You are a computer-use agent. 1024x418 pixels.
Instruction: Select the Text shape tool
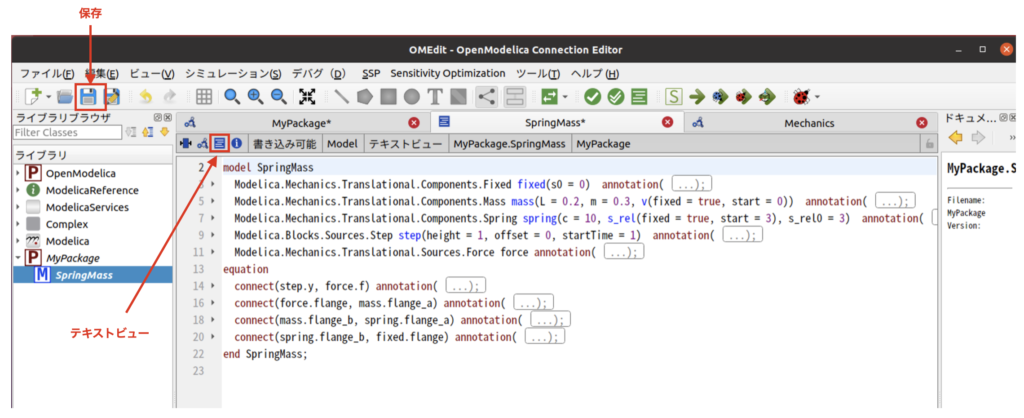pos(435,97)
